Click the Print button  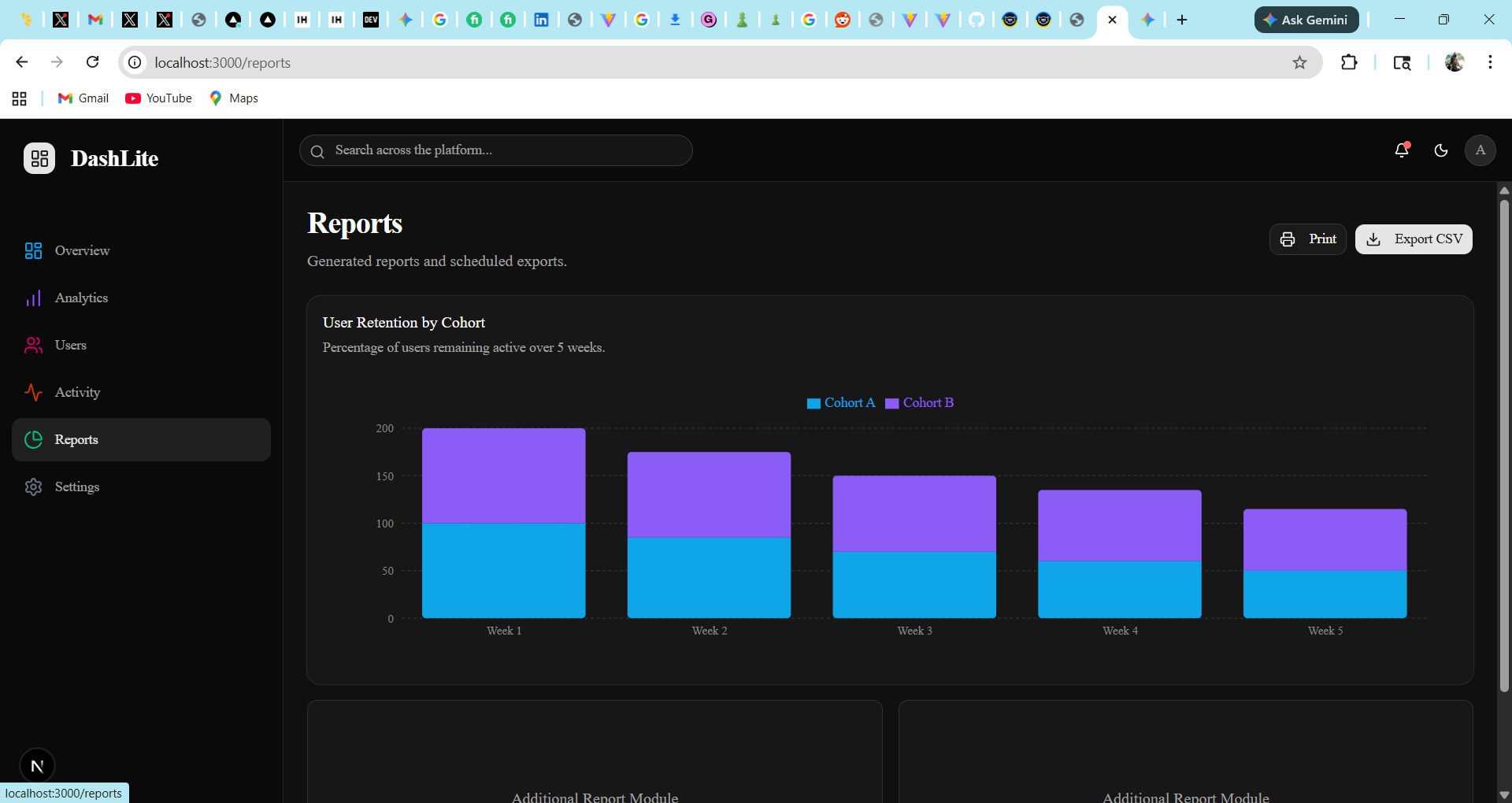(1308, 239)
